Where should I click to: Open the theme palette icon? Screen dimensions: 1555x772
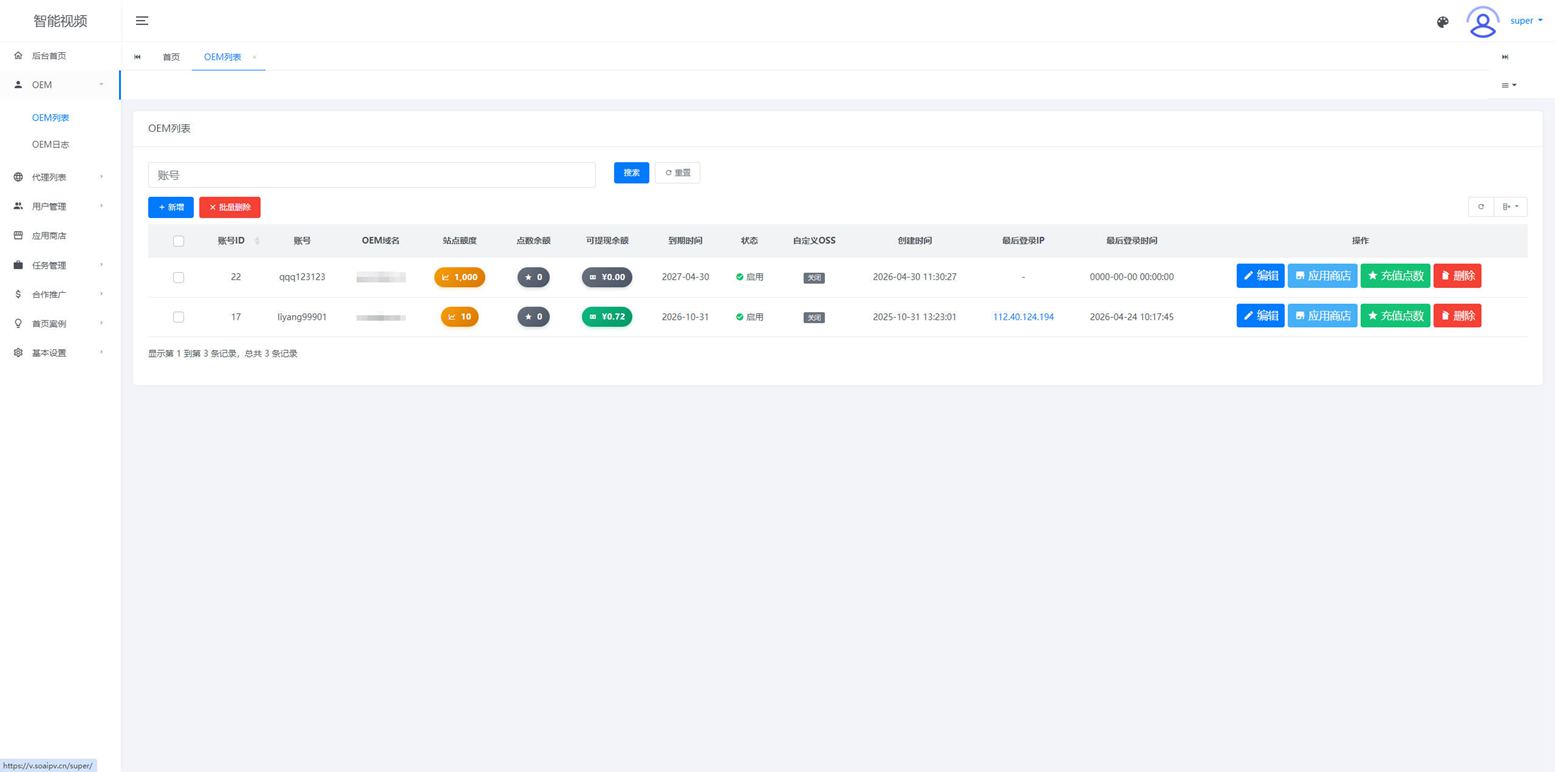click(1442, 22)
